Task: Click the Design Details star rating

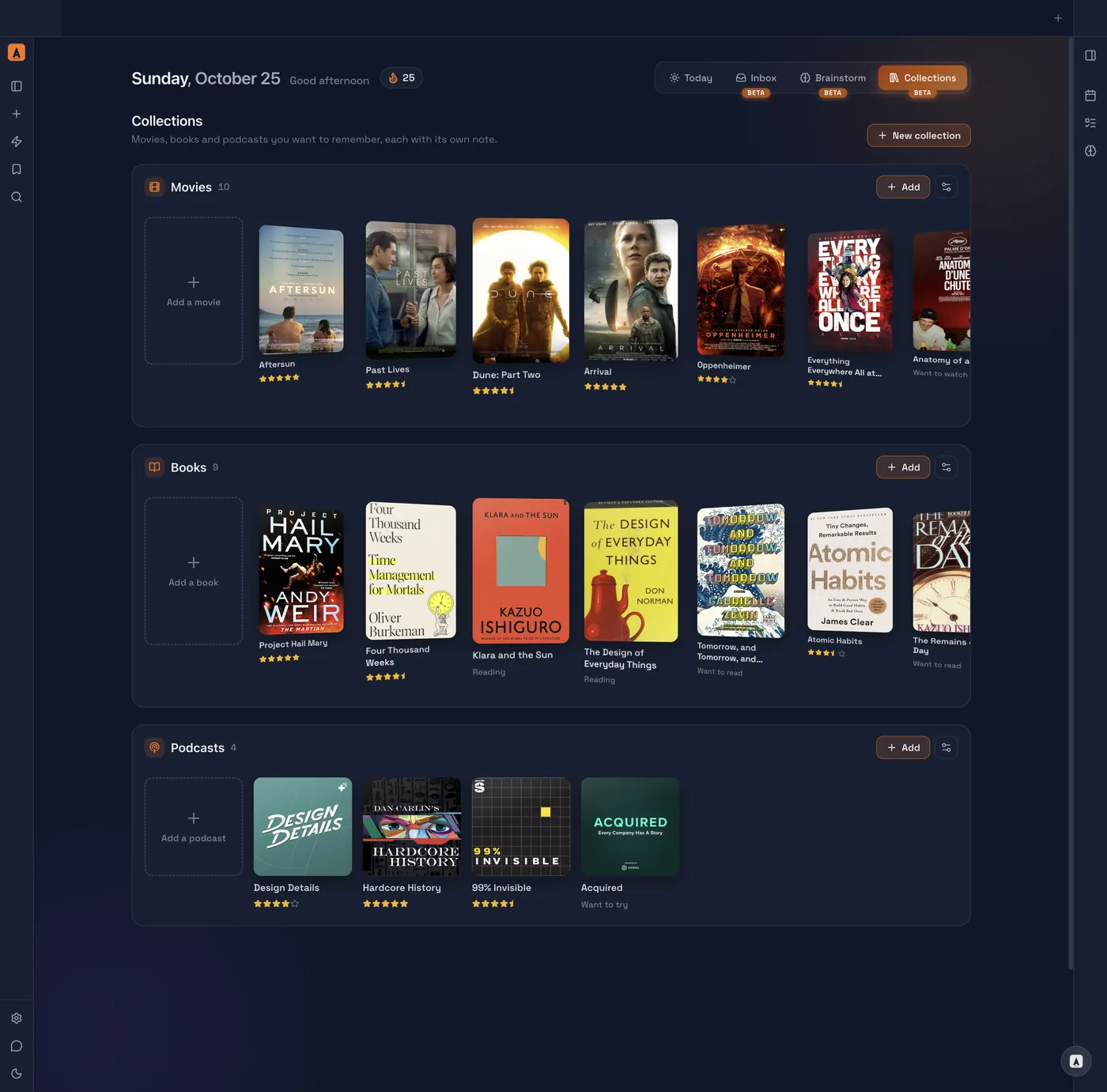Action: tap(276, 904)
